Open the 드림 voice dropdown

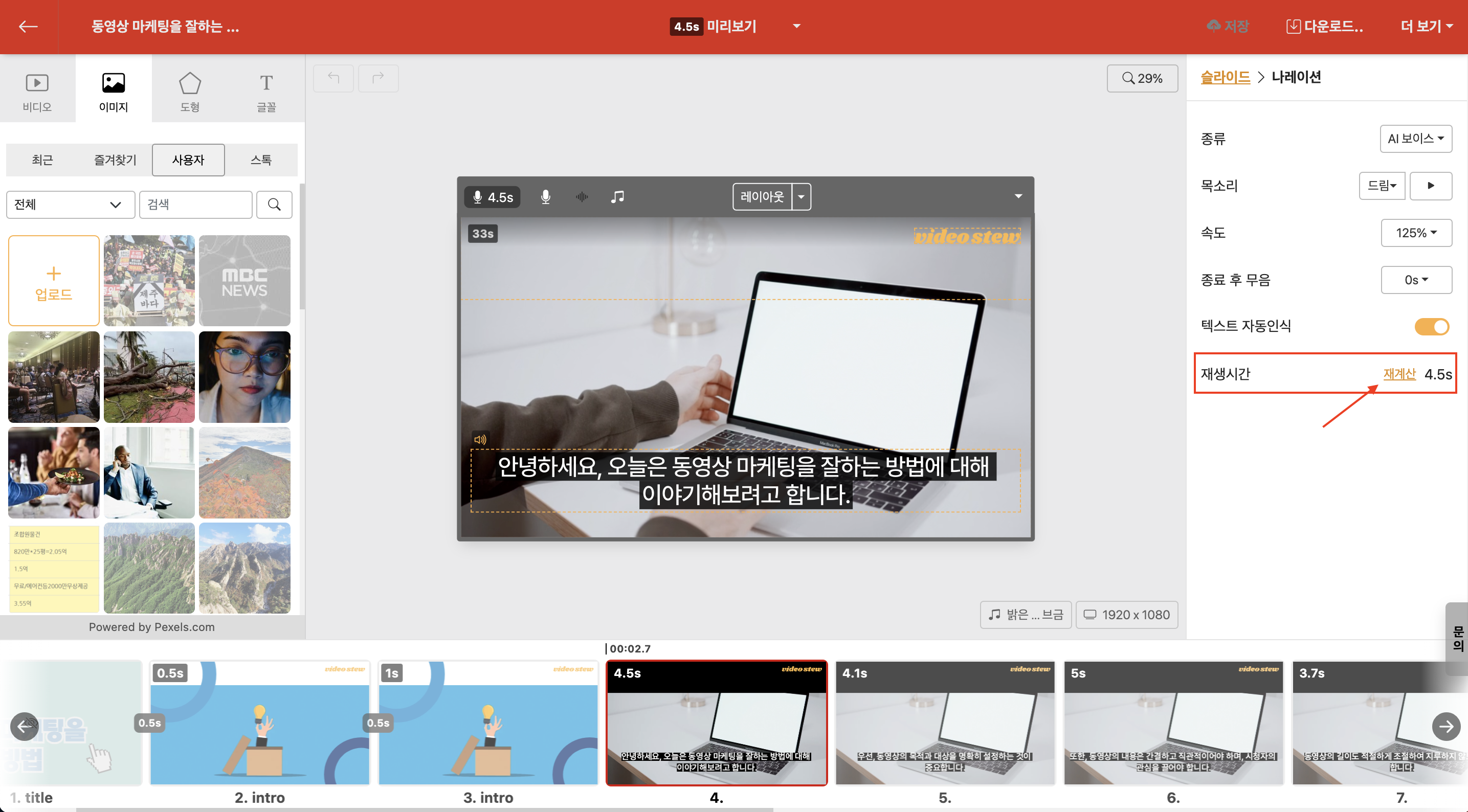coord(1382,186)
